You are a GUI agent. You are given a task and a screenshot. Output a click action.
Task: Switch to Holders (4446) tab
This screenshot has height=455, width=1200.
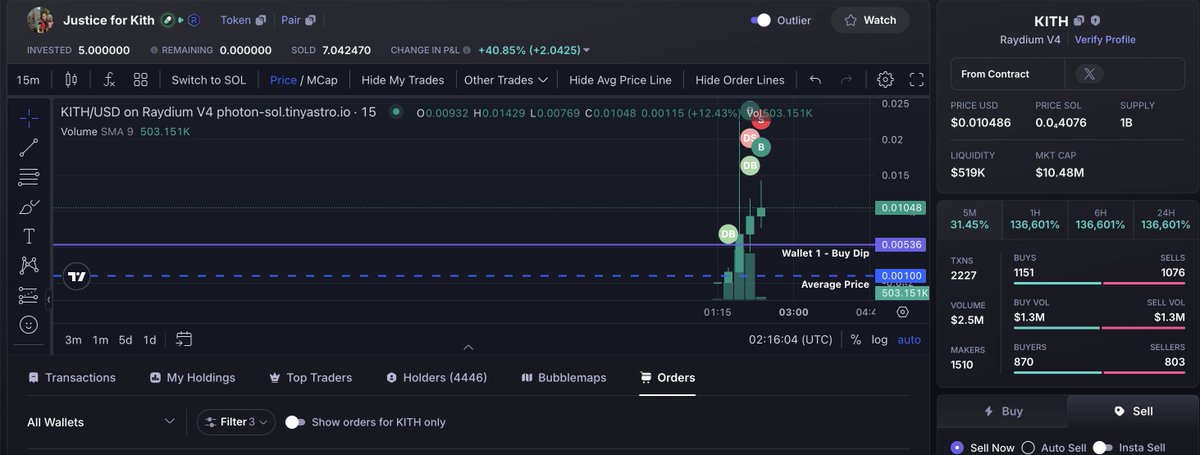tap(436, 378)
